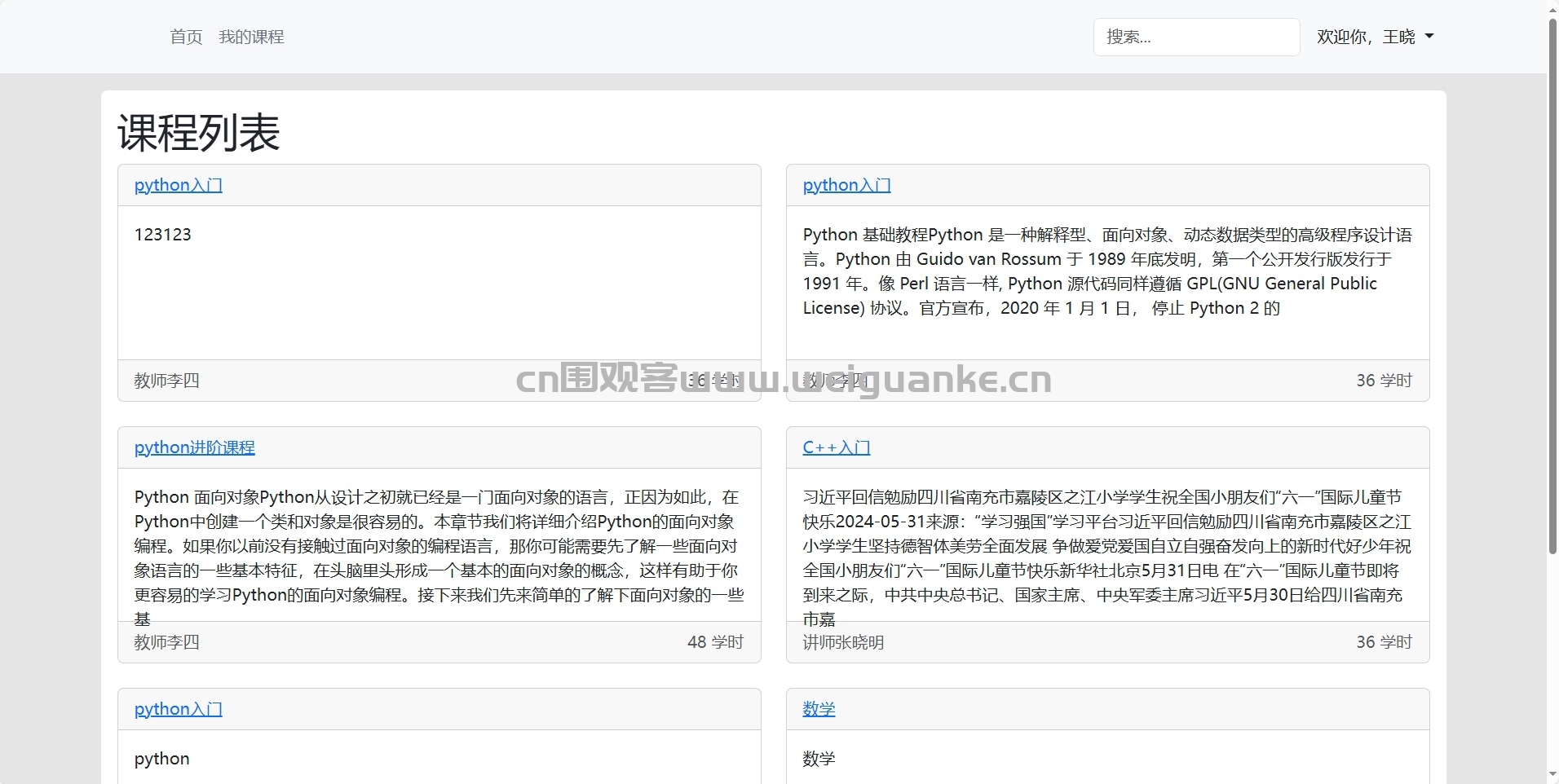Viewport: 1559px width, 784px height.
Task: Click the 123123 course description text
Action: pyautogui.click(x=162, y=235)
